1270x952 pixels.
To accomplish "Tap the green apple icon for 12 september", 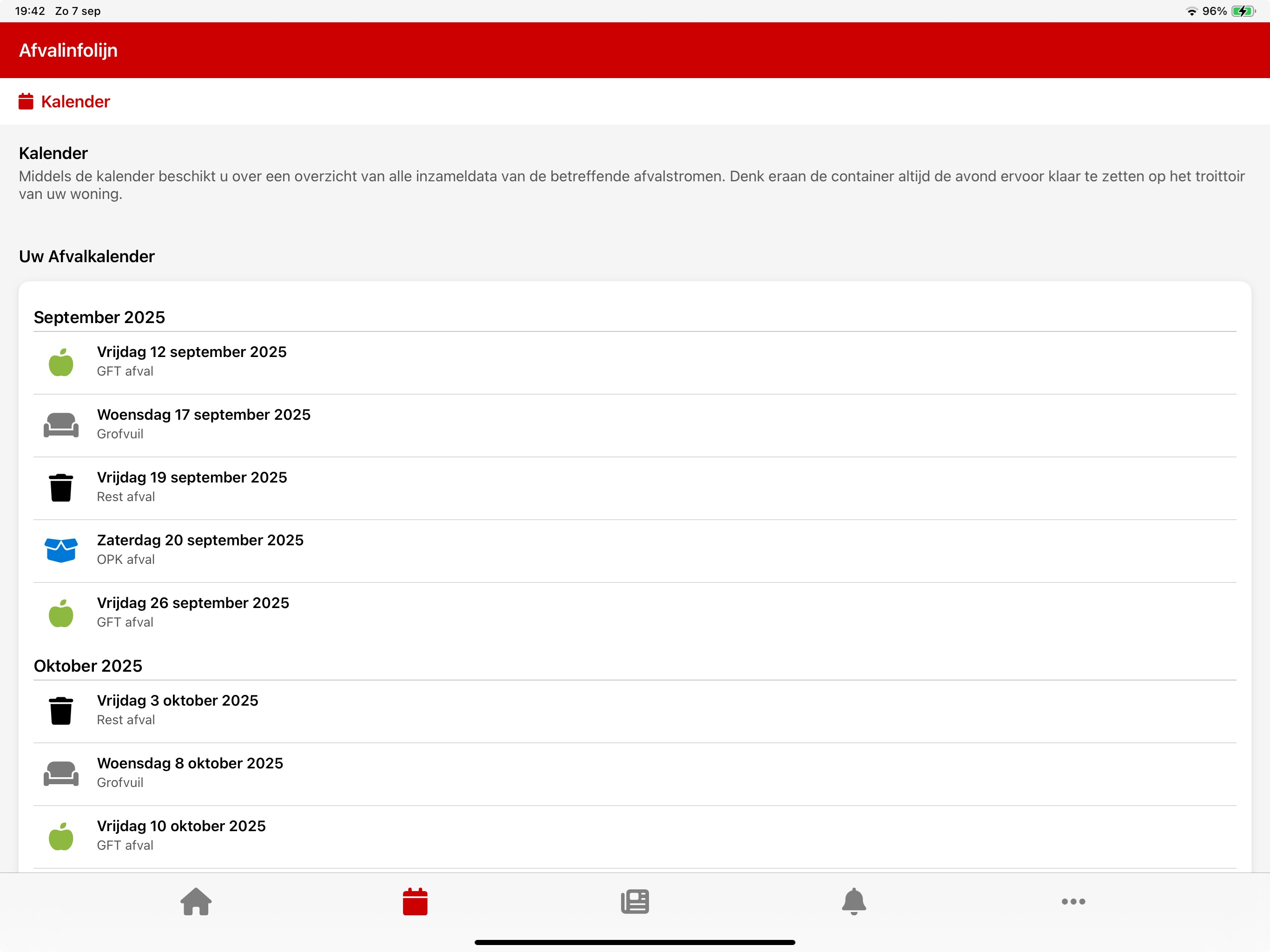I will point(61,362).
